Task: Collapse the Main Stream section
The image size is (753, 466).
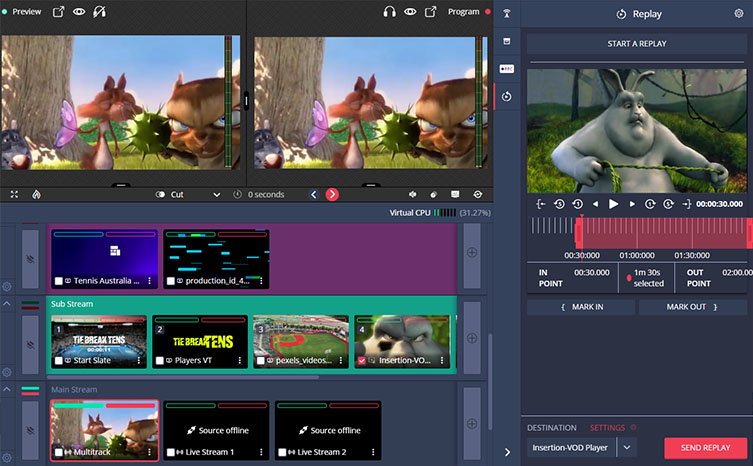Action: pos(7,389)
